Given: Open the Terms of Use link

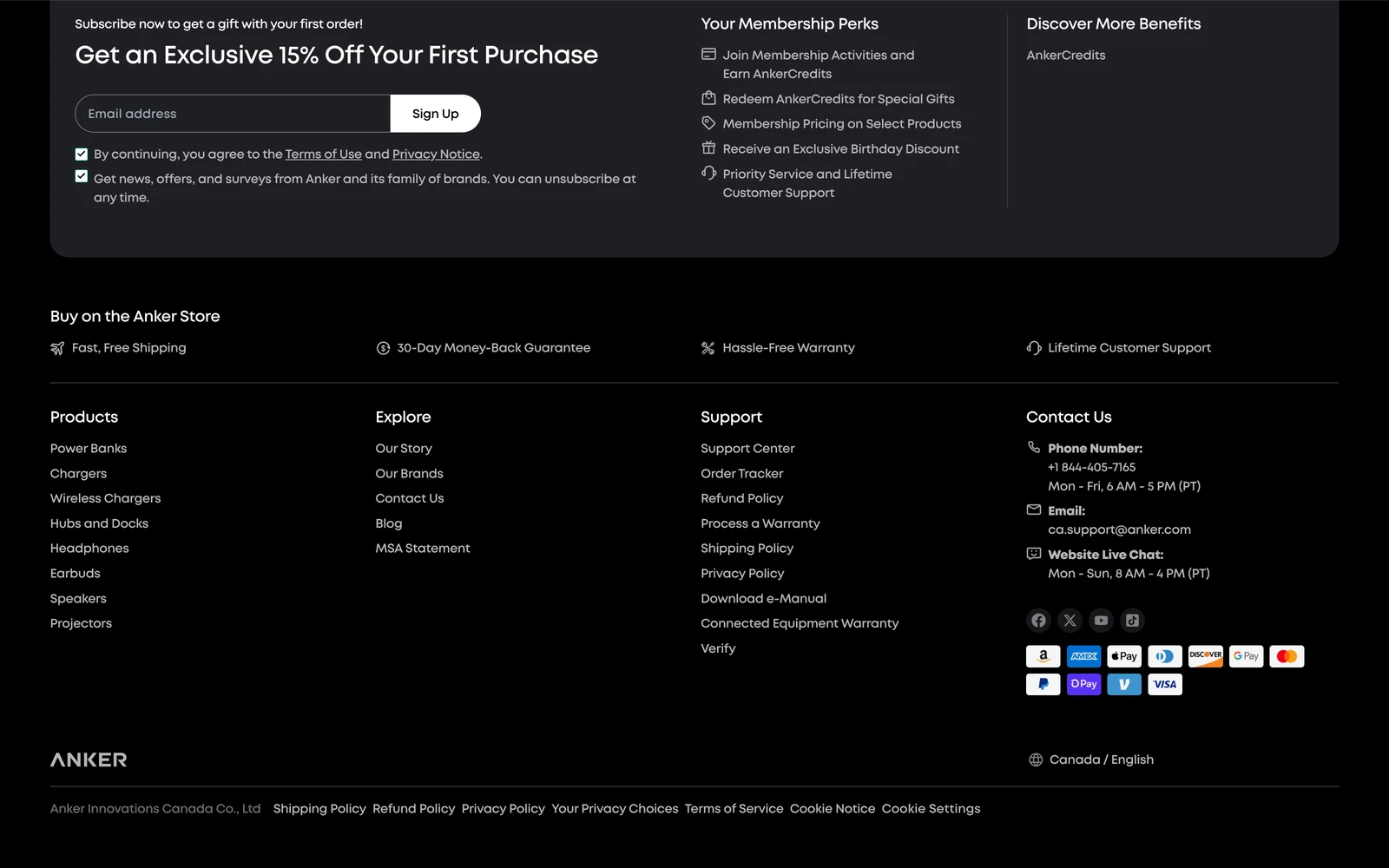Looking at the screenshot, I should 324,155.
